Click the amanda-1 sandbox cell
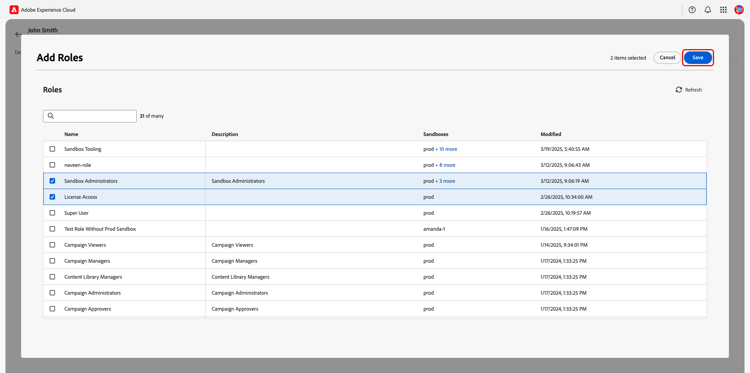750x373 pixels. [434, 229]
